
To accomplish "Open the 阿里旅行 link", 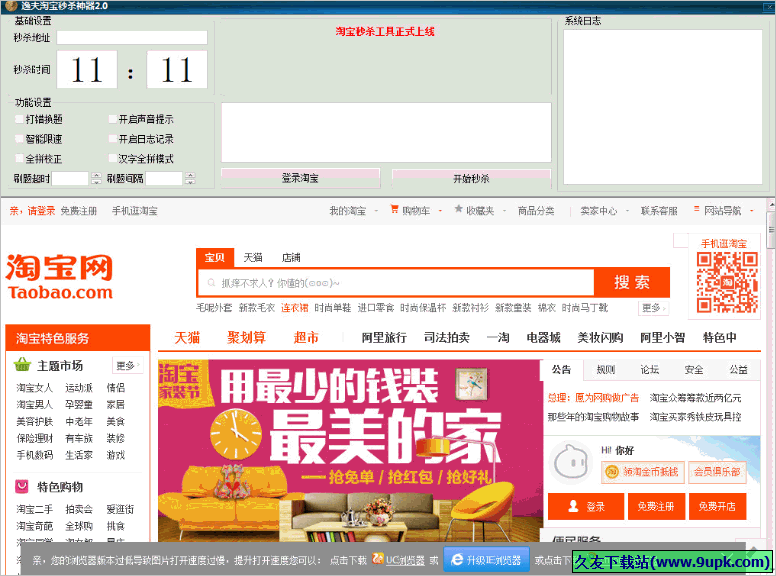I will [x=384, y=337].
